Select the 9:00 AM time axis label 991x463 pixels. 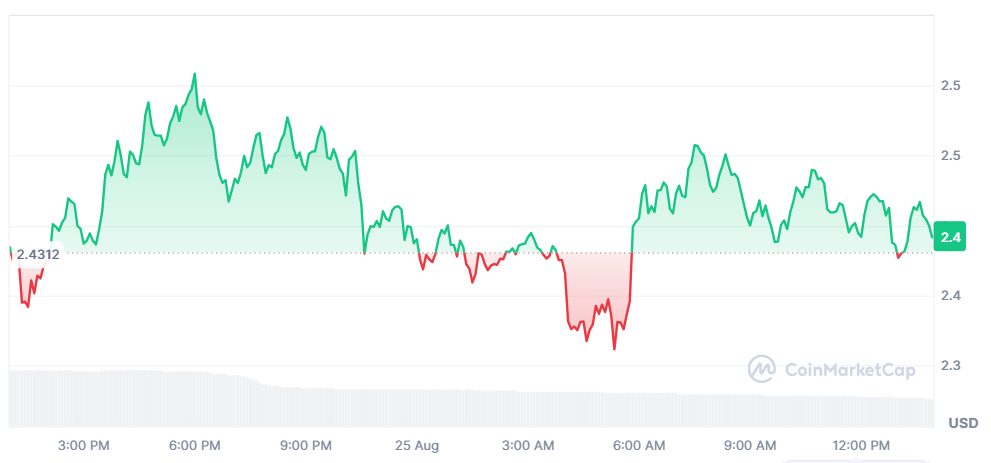[752, 446]
